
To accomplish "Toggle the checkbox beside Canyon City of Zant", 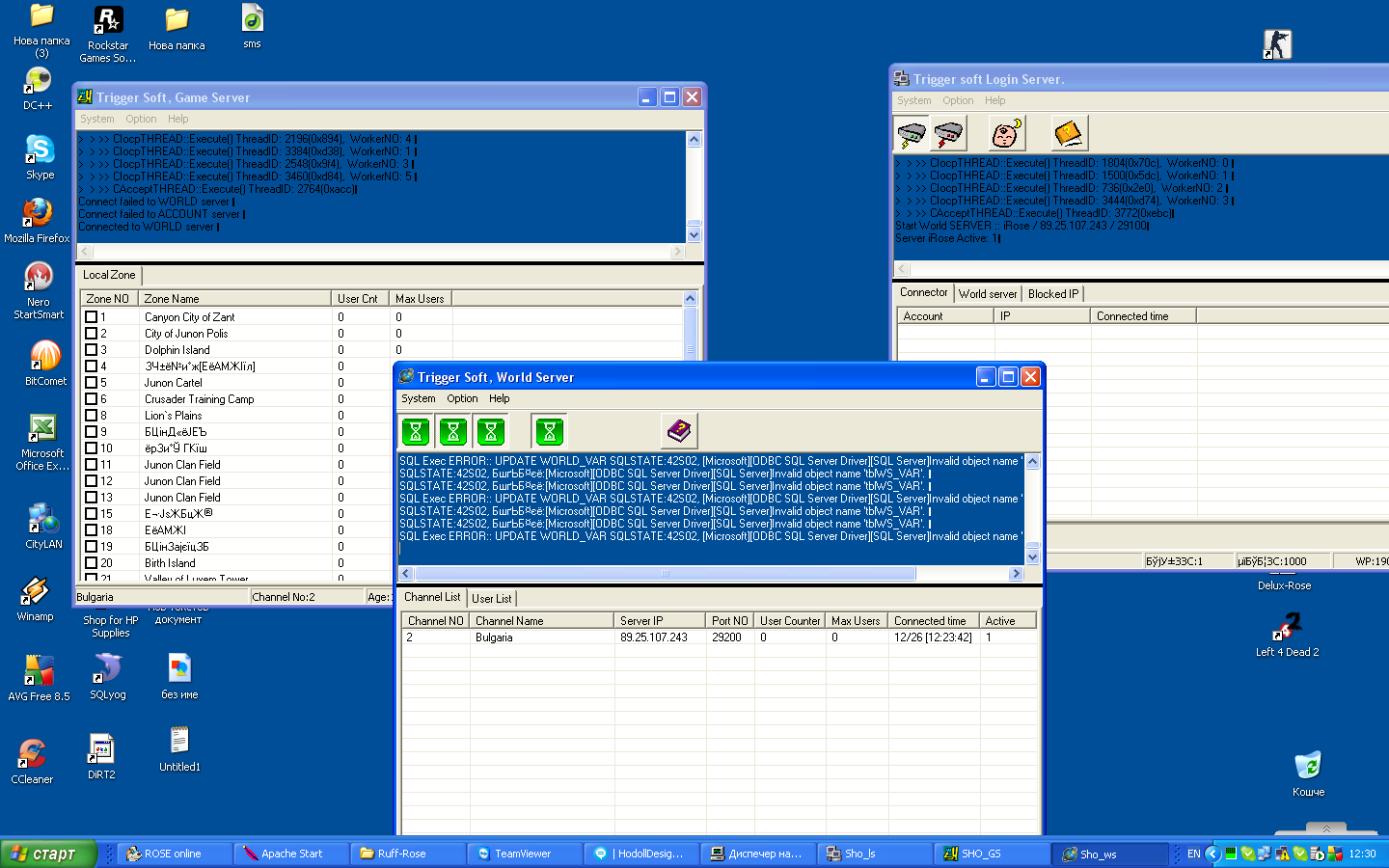I will [92, 316].
